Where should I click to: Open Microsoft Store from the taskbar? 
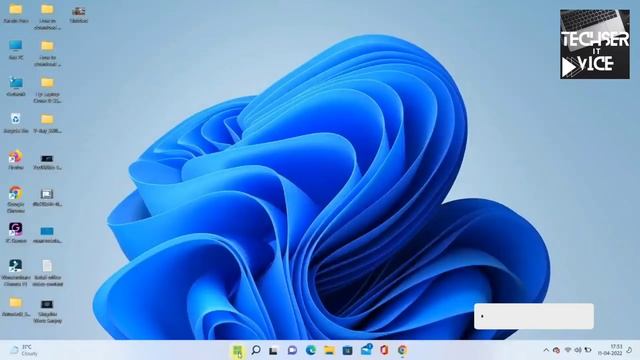coord(347,350)
